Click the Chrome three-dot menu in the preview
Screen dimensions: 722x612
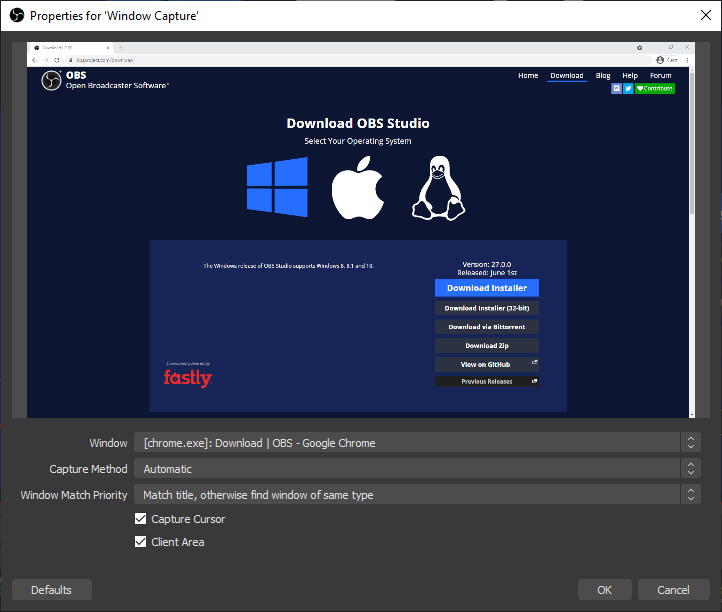pos(687,60)
